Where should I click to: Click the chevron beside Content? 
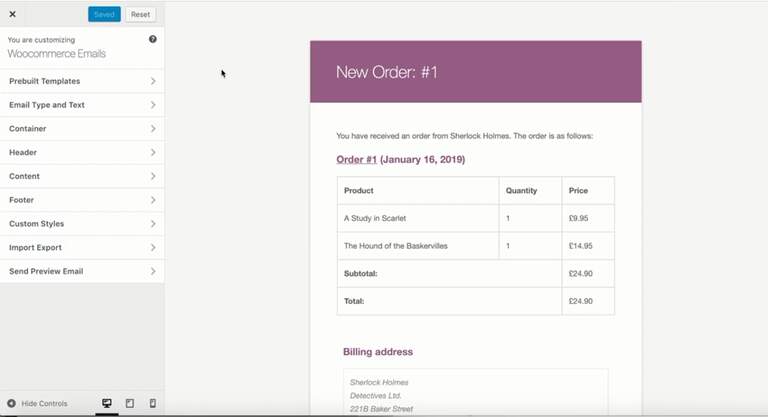[x=153, y=176]
